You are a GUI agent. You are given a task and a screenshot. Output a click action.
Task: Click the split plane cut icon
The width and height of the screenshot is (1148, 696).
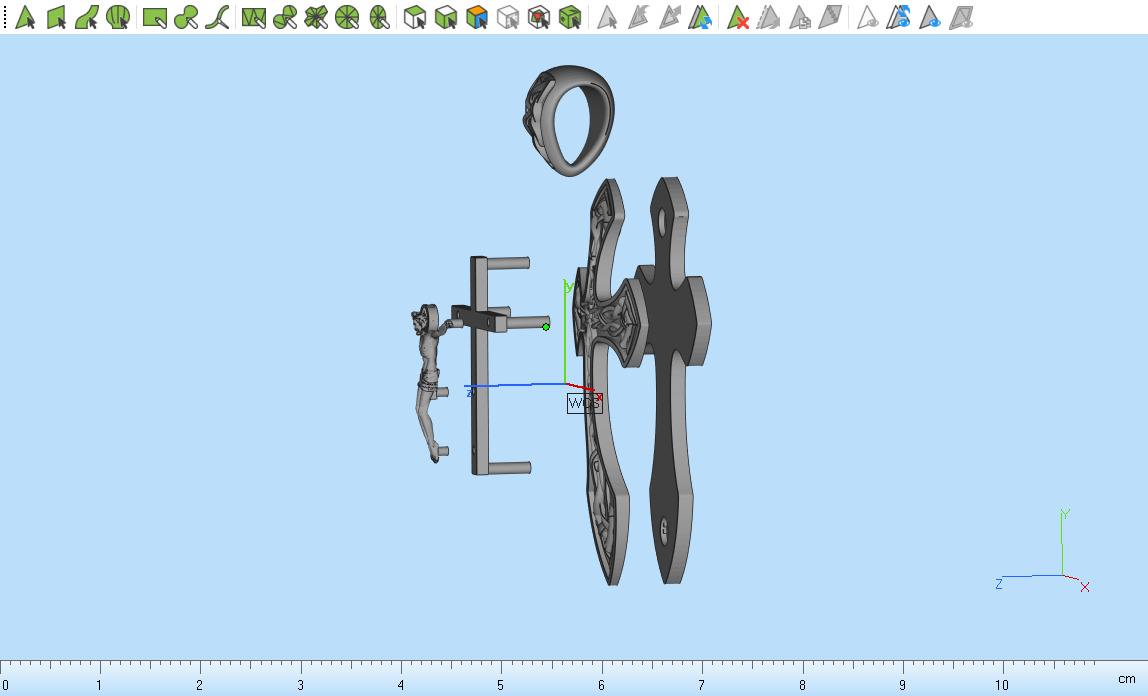click(x=830, y=17)
